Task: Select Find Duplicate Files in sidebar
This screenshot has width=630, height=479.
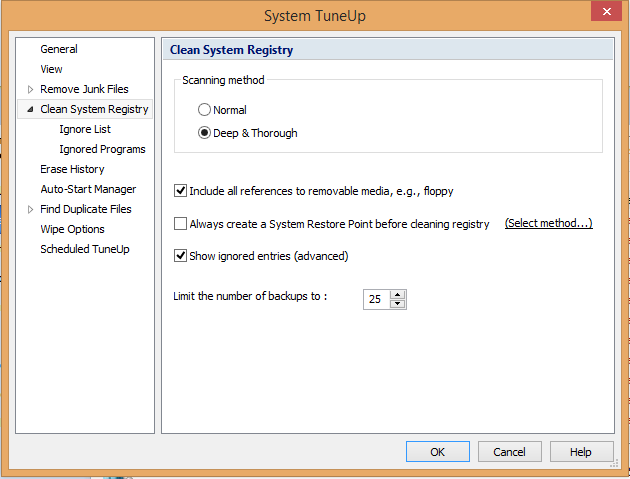Action: pyautogui.click(x=86, y=209)
